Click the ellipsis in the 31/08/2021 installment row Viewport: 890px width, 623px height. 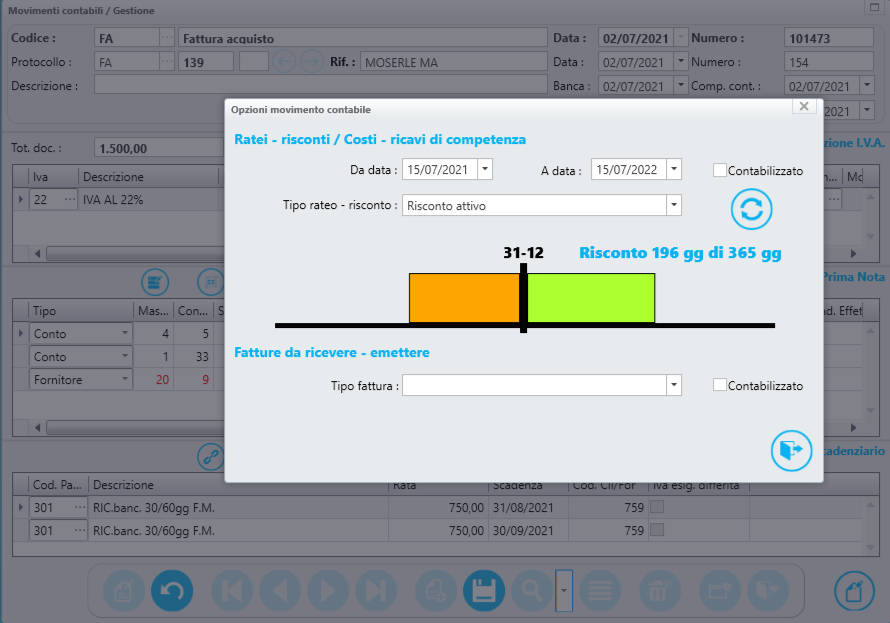pos(80,507)
